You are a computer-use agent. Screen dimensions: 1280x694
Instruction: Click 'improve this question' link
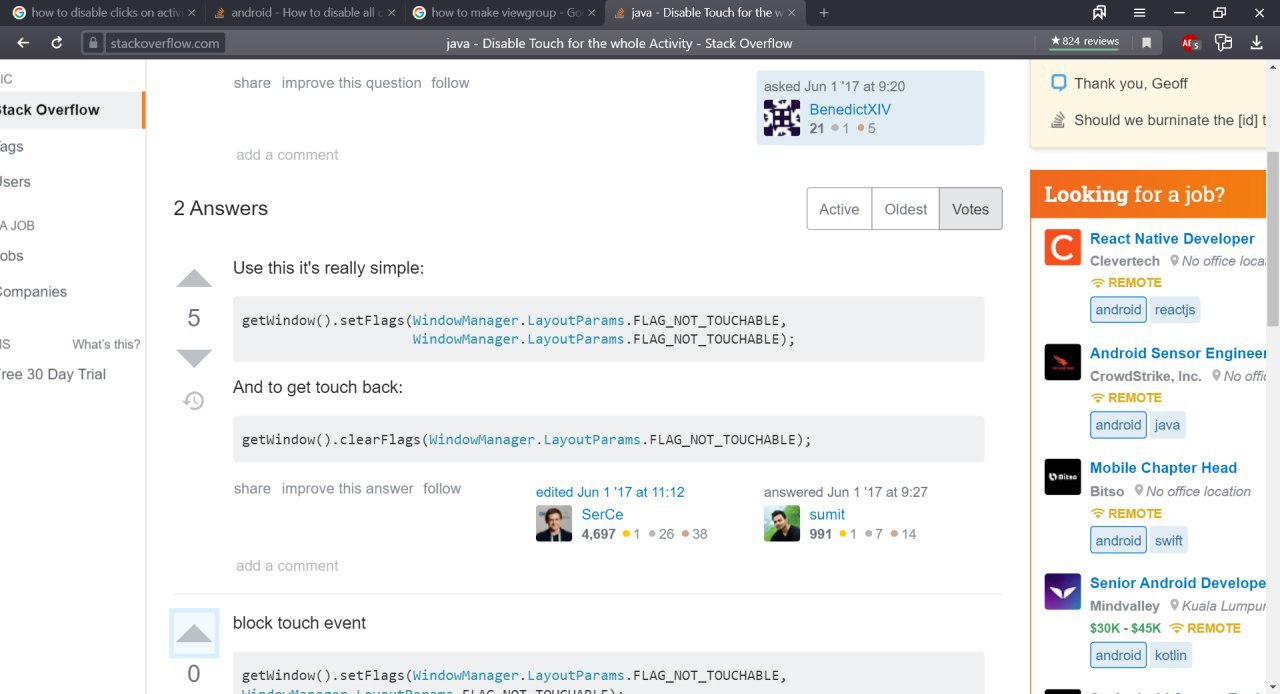351,83
